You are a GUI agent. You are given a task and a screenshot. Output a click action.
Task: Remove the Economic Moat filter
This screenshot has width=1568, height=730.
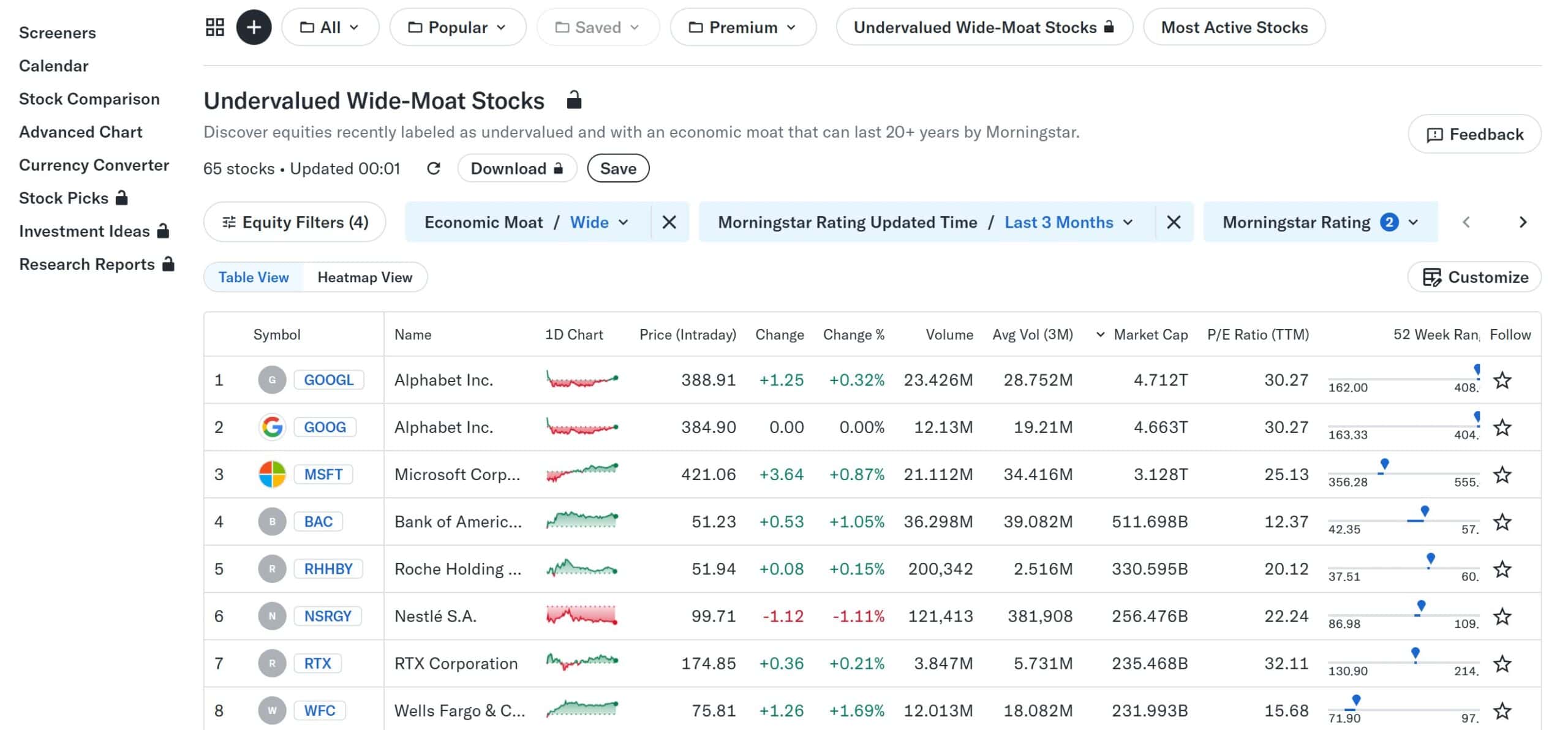tap(669, 222)
